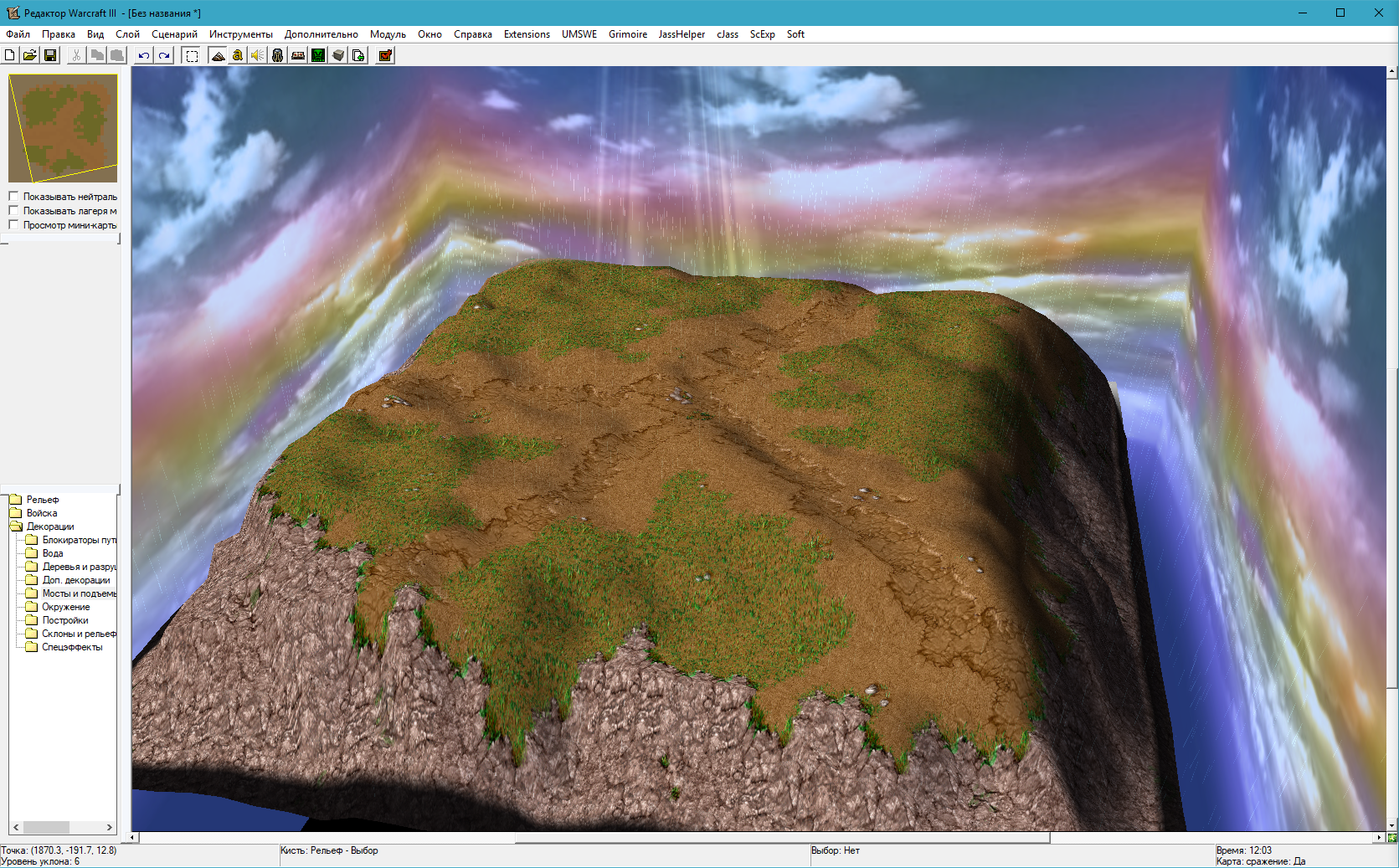Image resolution: width=1399 pixels, height=868 pixels.
Task: Open the Сценарий menu
Action: pyautogui.click(x=174, y=34)
